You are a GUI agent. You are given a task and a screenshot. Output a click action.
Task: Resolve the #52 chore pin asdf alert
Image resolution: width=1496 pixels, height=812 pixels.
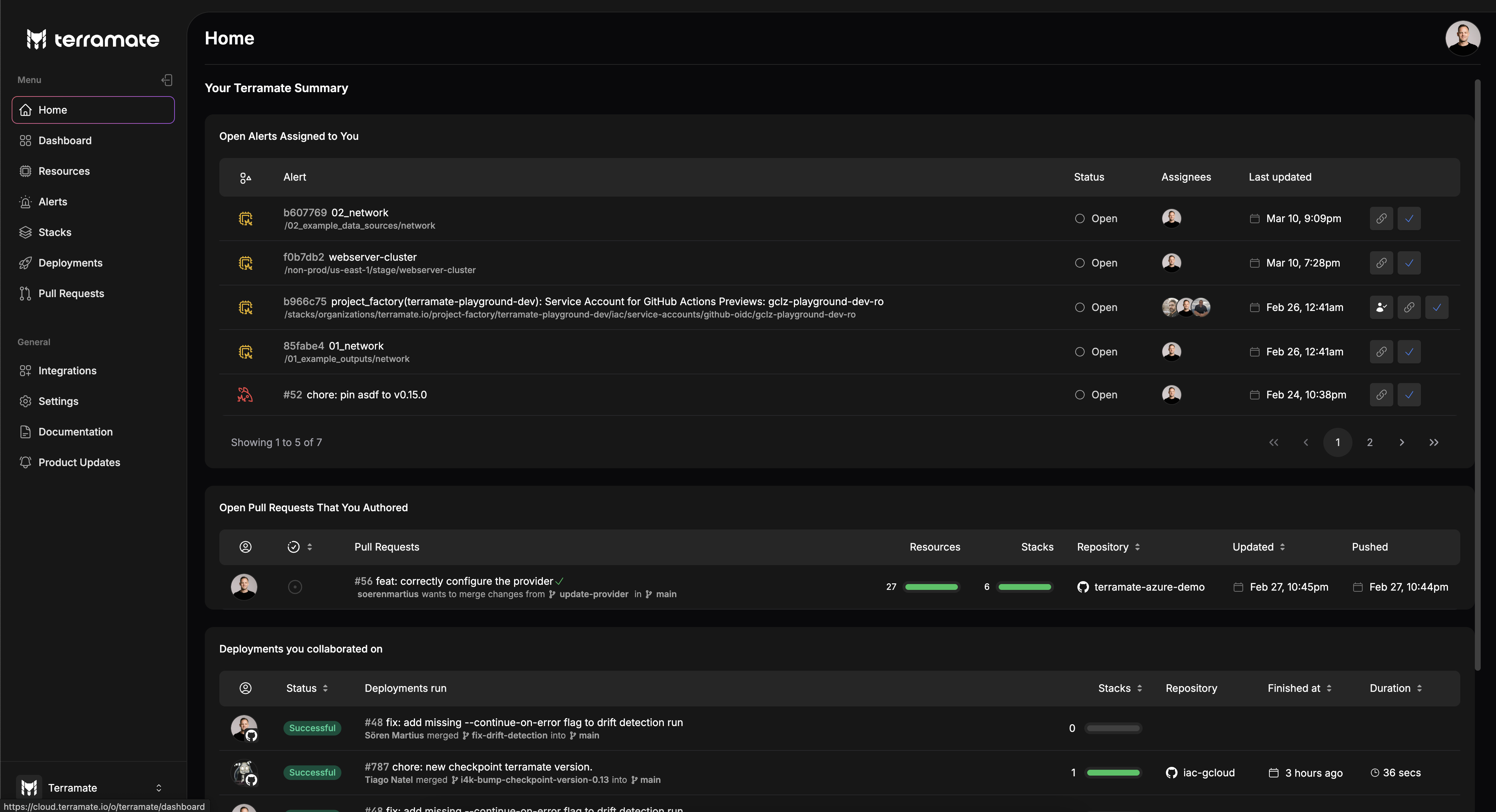coord(1409,395)
